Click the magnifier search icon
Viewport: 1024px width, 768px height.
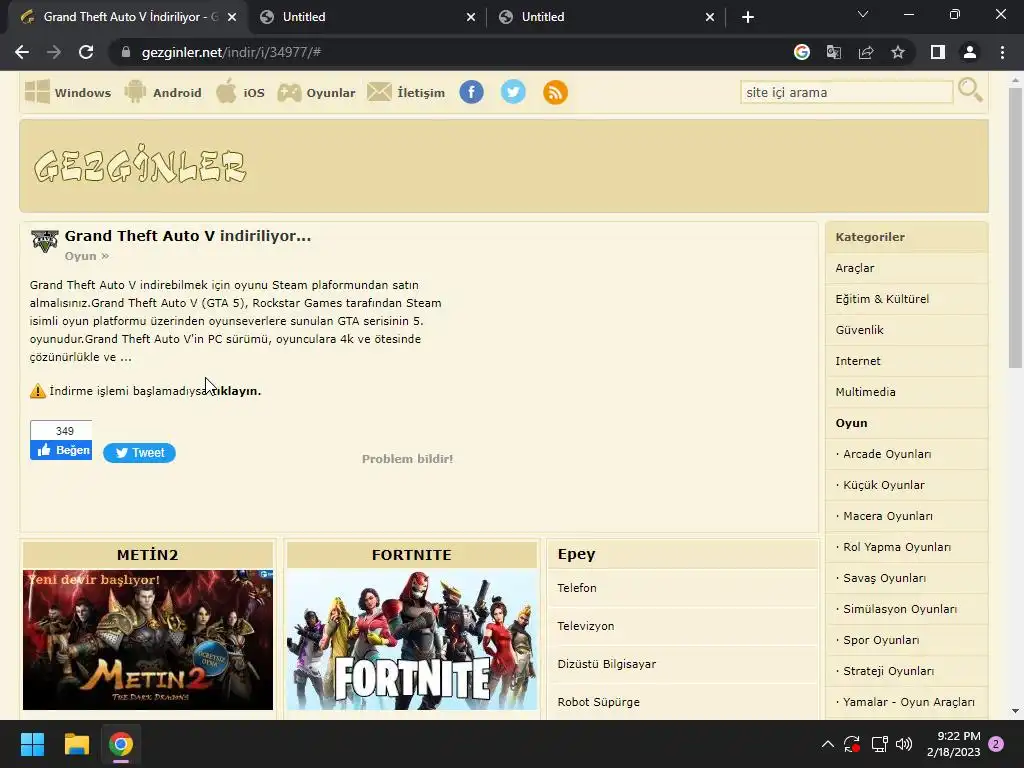tap(970, 90)
